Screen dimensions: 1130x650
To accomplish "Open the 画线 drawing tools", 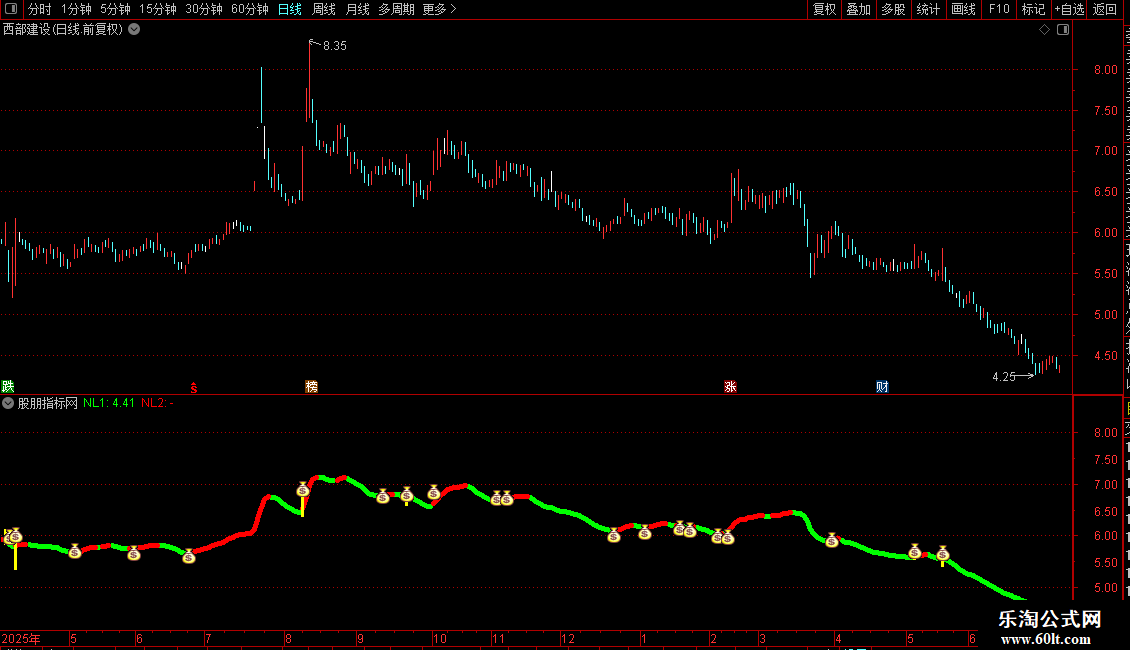I will coord(964,9).
